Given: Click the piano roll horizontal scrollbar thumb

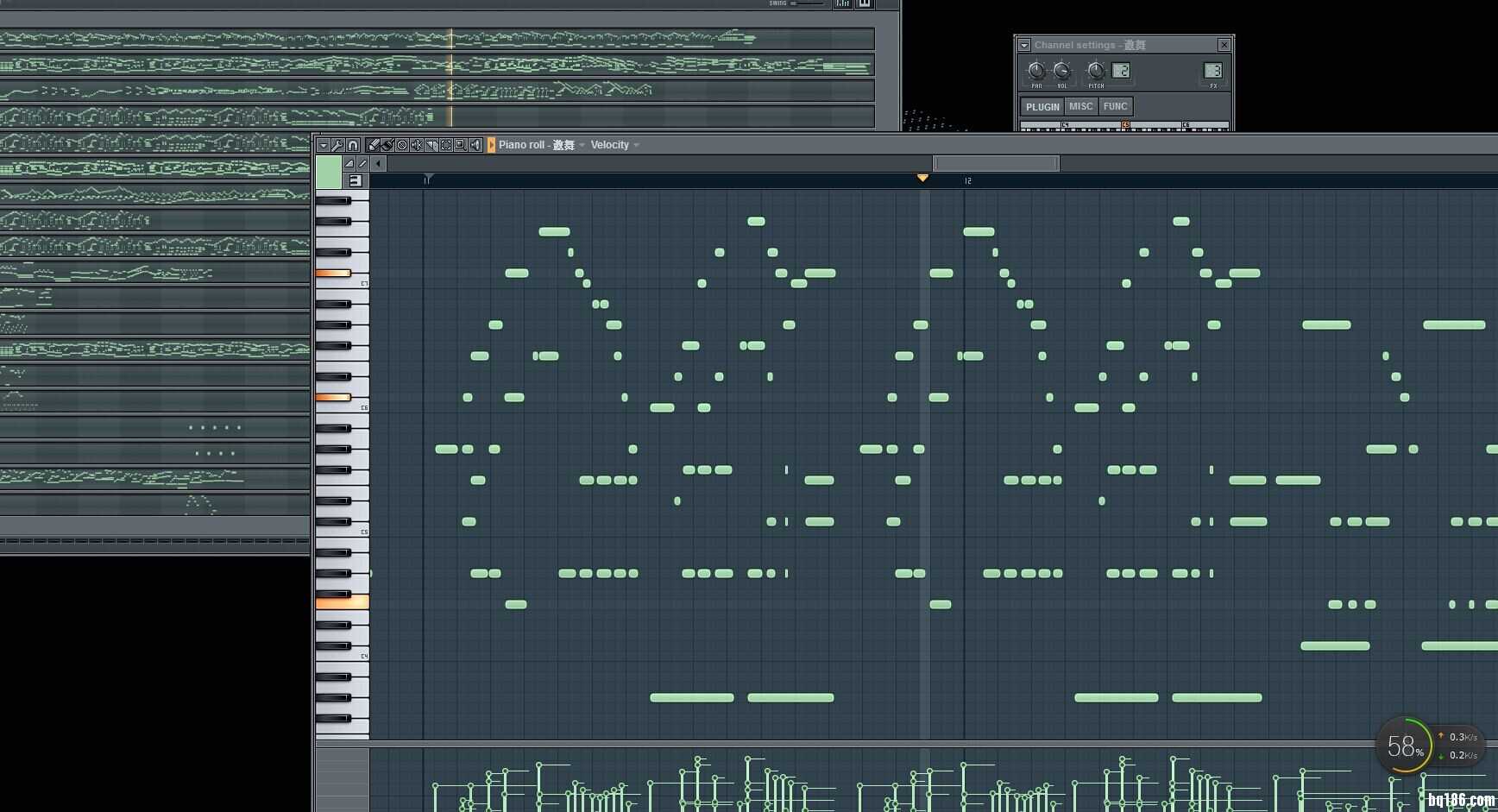Looking at the screenshot, I should pyautogui.click(x=997, y=164).
